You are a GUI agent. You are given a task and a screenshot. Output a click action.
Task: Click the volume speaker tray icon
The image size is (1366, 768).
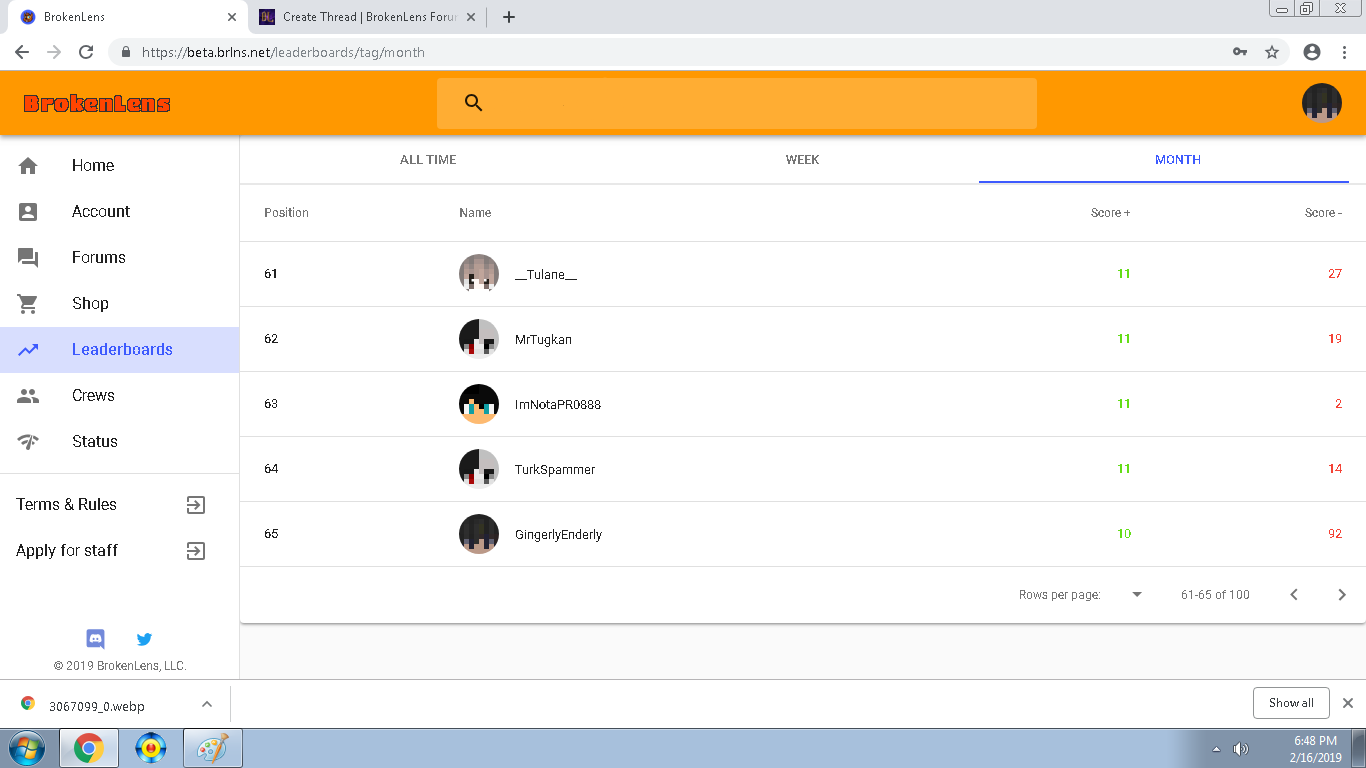tap(1241, 749)
